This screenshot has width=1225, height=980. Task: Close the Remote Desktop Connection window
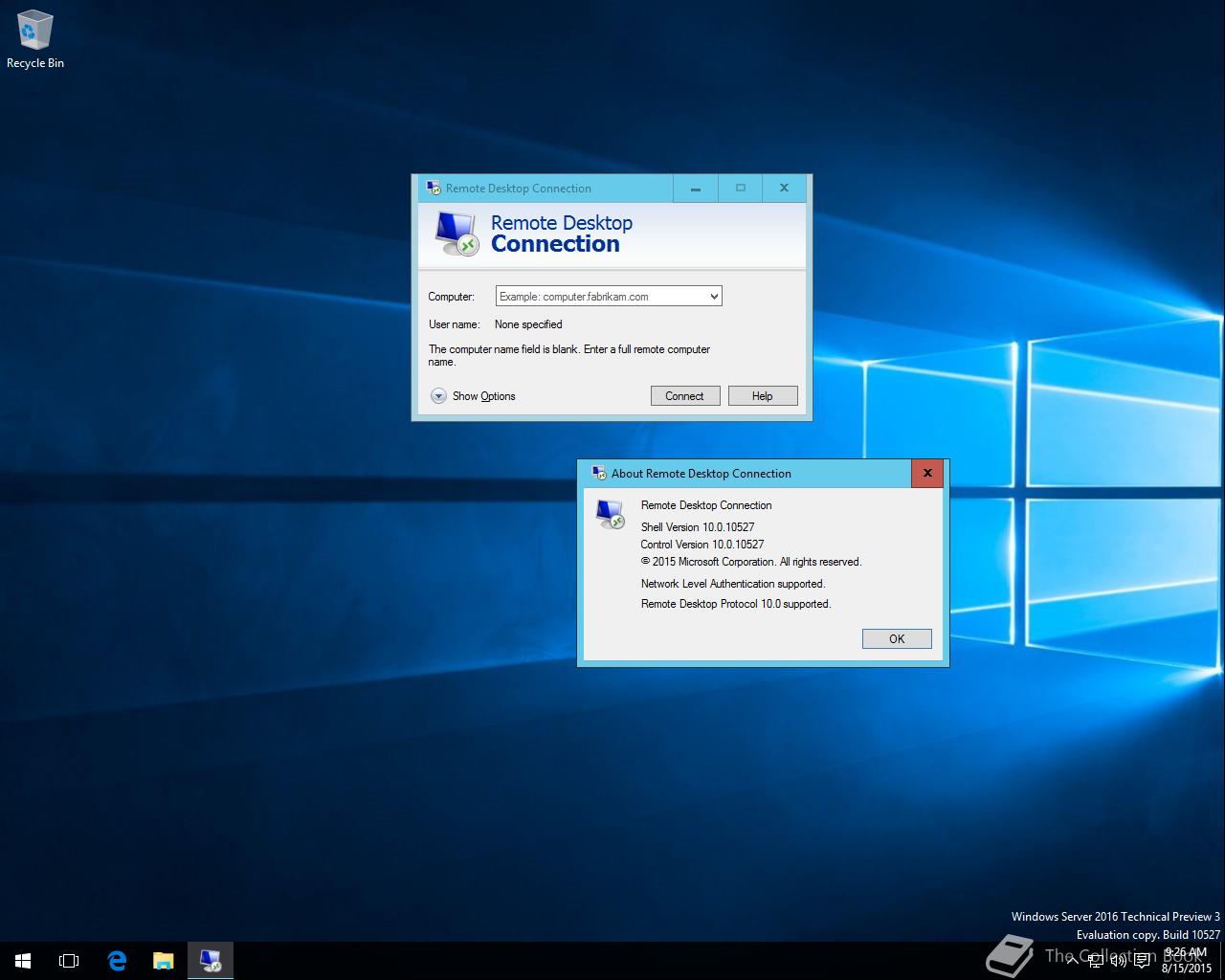pyautogui.click(x=784, y=188)
